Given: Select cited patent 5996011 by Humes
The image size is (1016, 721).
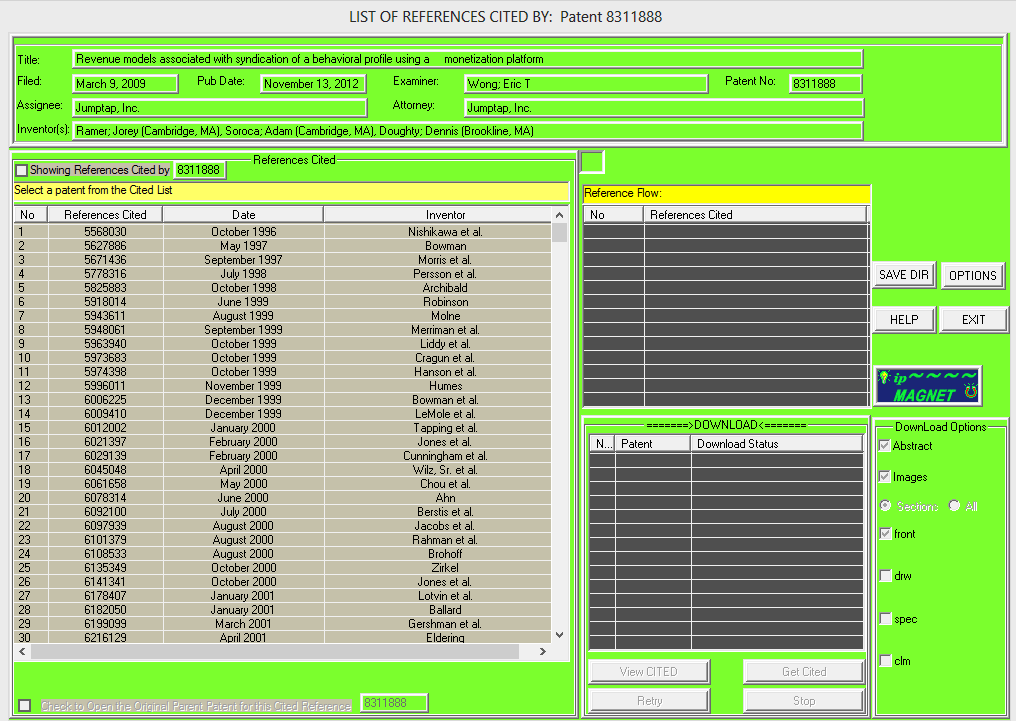Looking at the screenshot, I should [283, 386].
